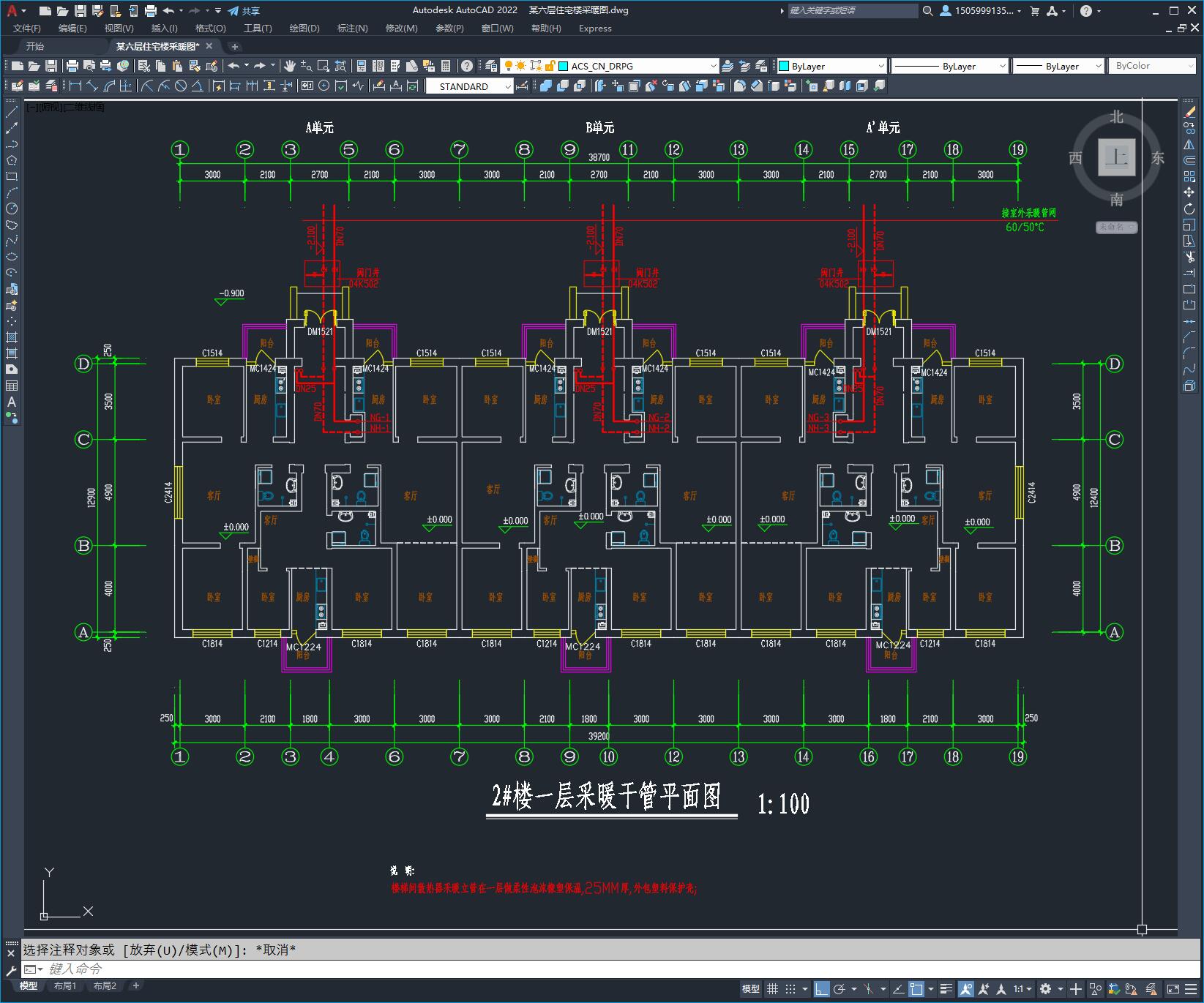Click the Make Object's Layer Current icon
1204x1003 pixels.
(727, 66)
